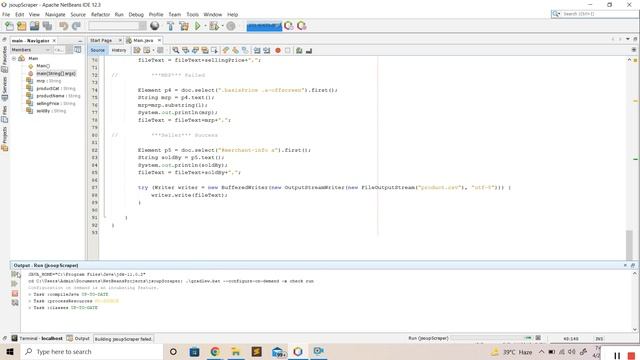Click the red Start Macro Recording icon
640x360 pixels.
click(x=278, y=51)
